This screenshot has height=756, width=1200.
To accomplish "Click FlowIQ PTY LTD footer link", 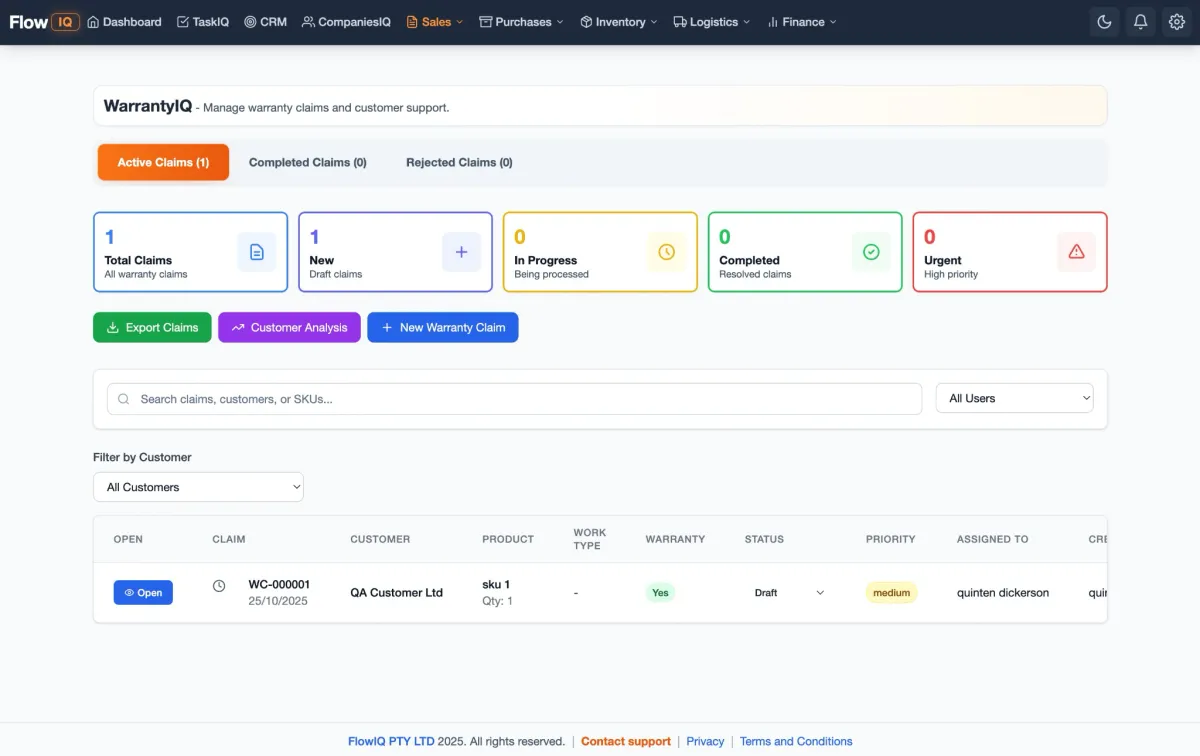I will point(391,741).
